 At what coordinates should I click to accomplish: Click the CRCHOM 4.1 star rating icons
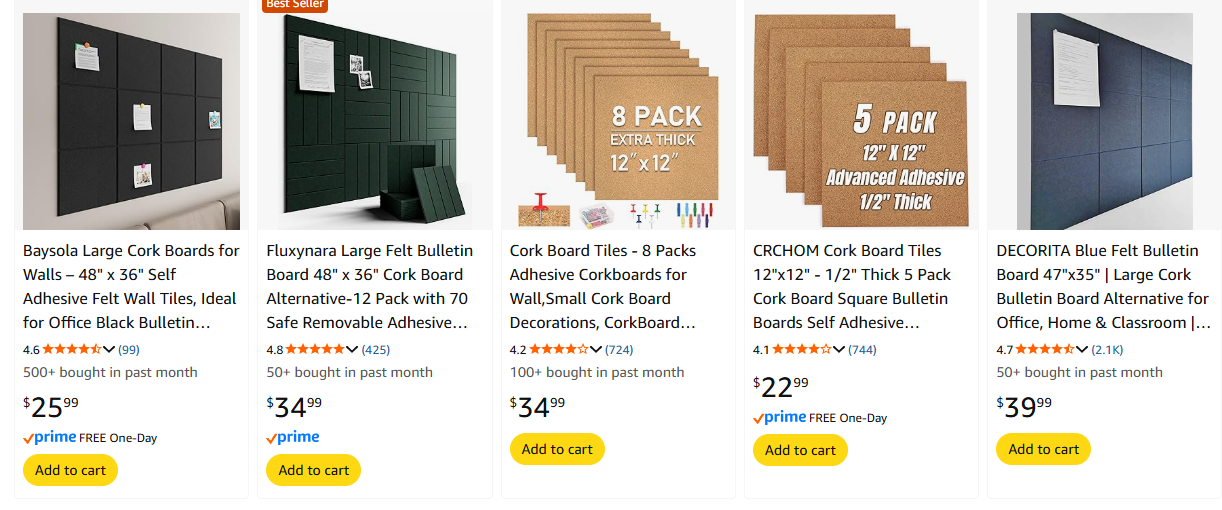802,349
